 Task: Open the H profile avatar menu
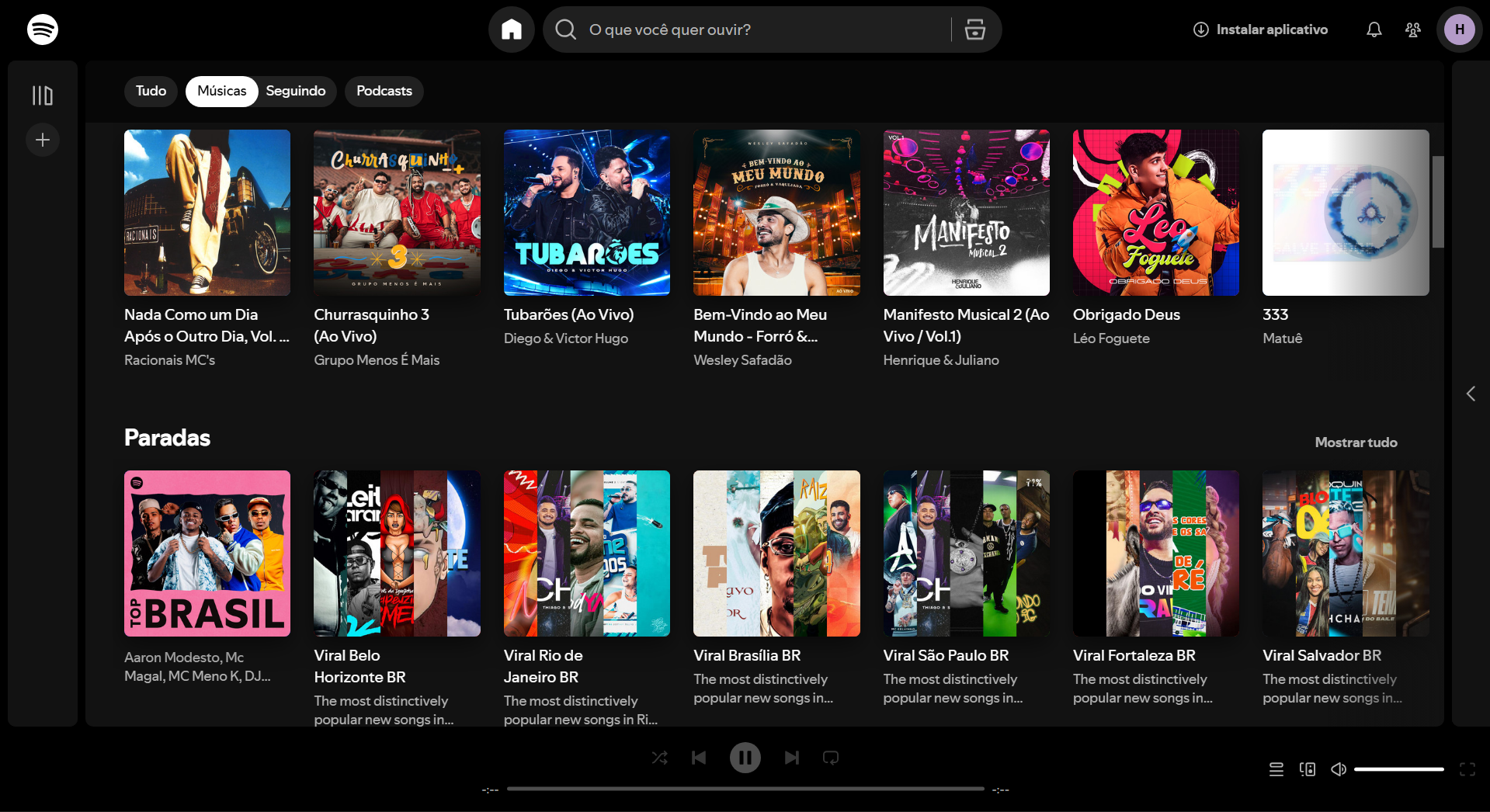[x=1460, y=29]
